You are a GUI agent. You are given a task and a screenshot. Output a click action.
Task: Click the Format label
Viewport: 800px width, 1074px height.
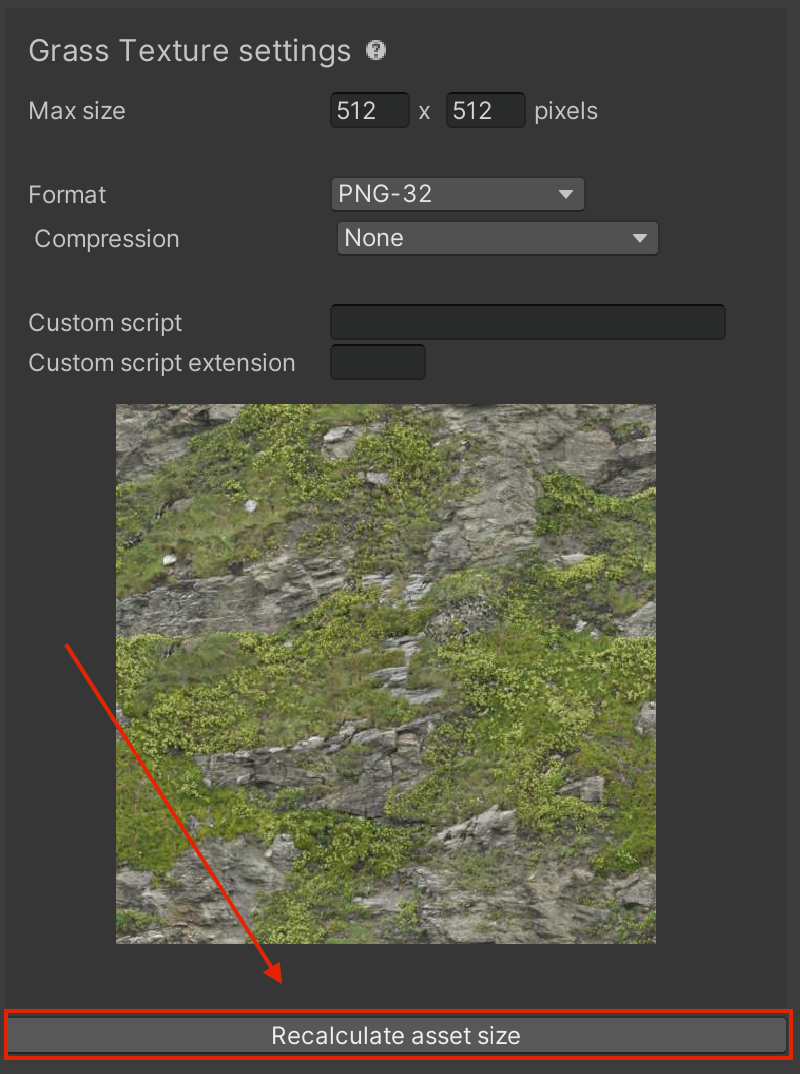pos(67,195)
